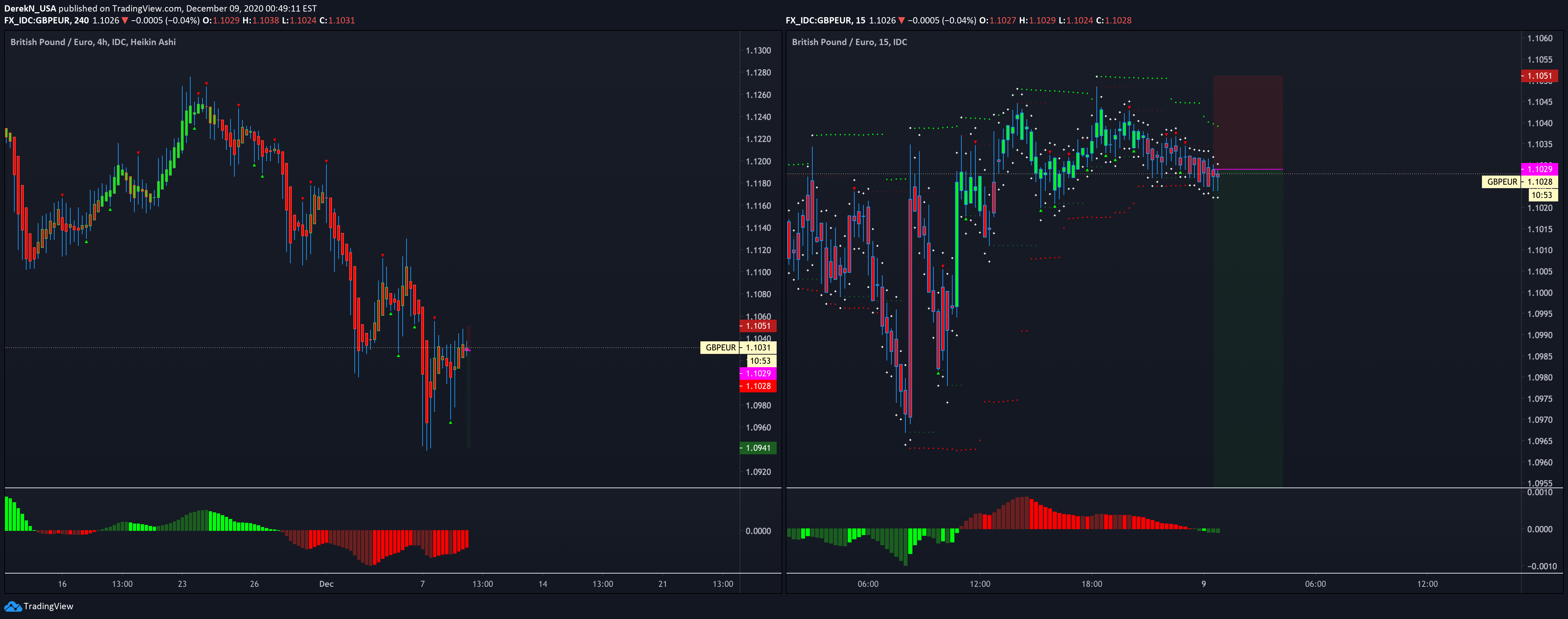Image resolution: width=1568 pixels, height=619 pixels.
Task: Click the GBPEUR tag on the 4h chart
Action: pyautogui.click(x=720, y=348)
